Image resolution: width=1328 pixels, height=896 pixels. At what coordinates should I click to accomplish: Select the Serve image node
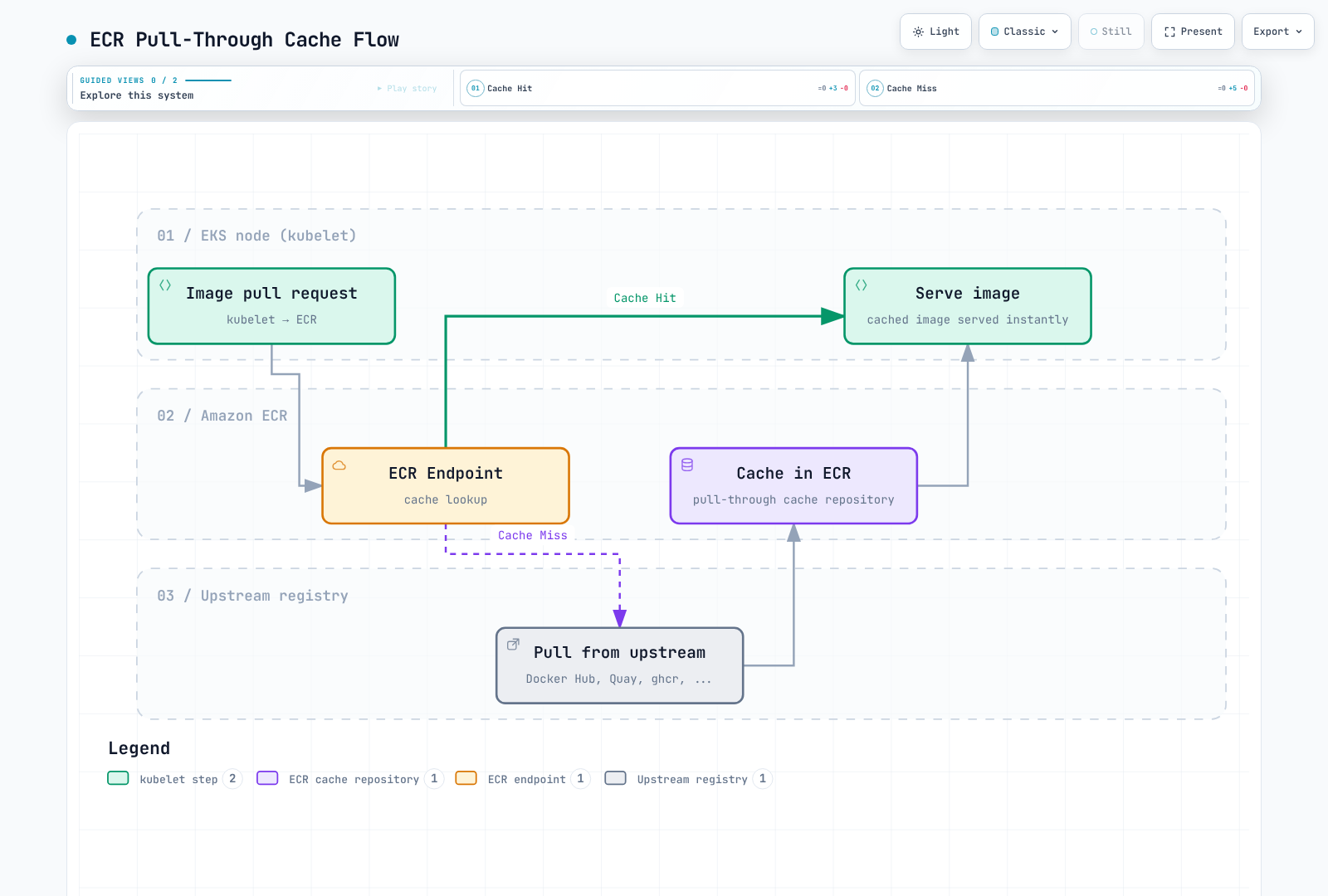968,306
